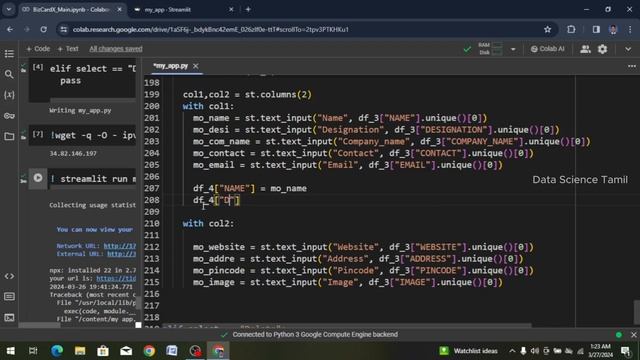
Task: Open the command palette icon
Action: [9, 297]
